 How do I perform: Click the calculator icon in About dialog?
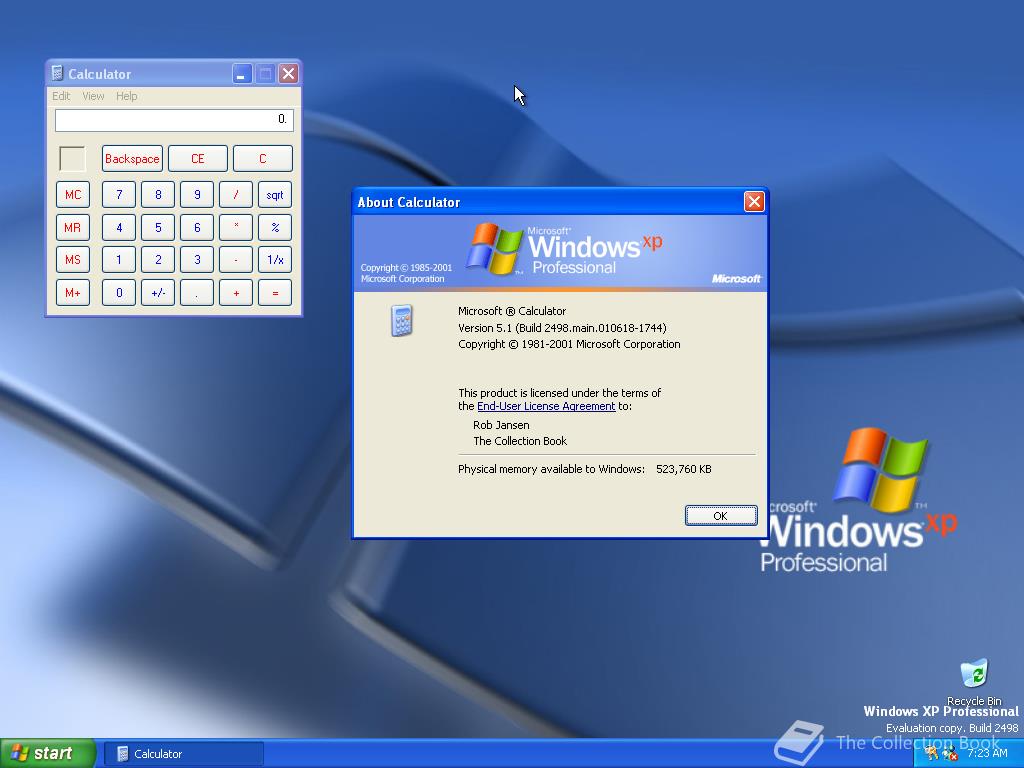pos(402,320)
